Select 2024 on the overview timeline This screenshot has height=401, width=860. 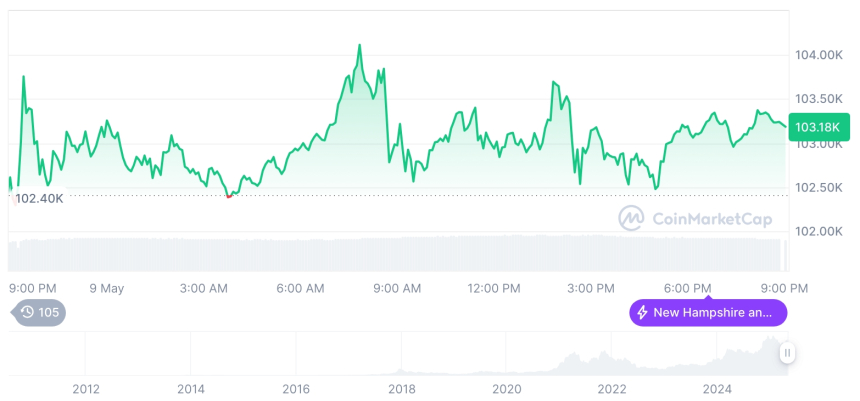click(717, 389)
